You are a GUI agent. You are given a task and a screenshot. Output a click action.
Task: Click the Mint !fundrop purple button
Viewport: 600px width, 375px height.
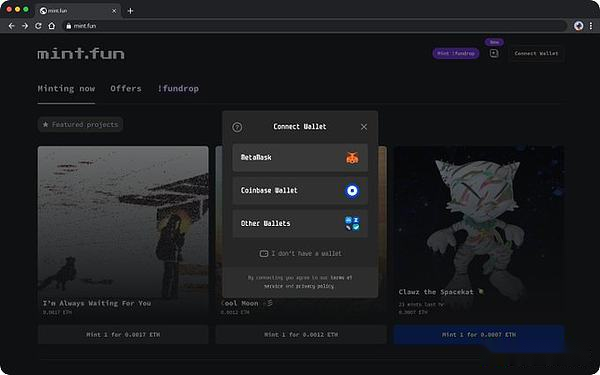pos(456,54)
